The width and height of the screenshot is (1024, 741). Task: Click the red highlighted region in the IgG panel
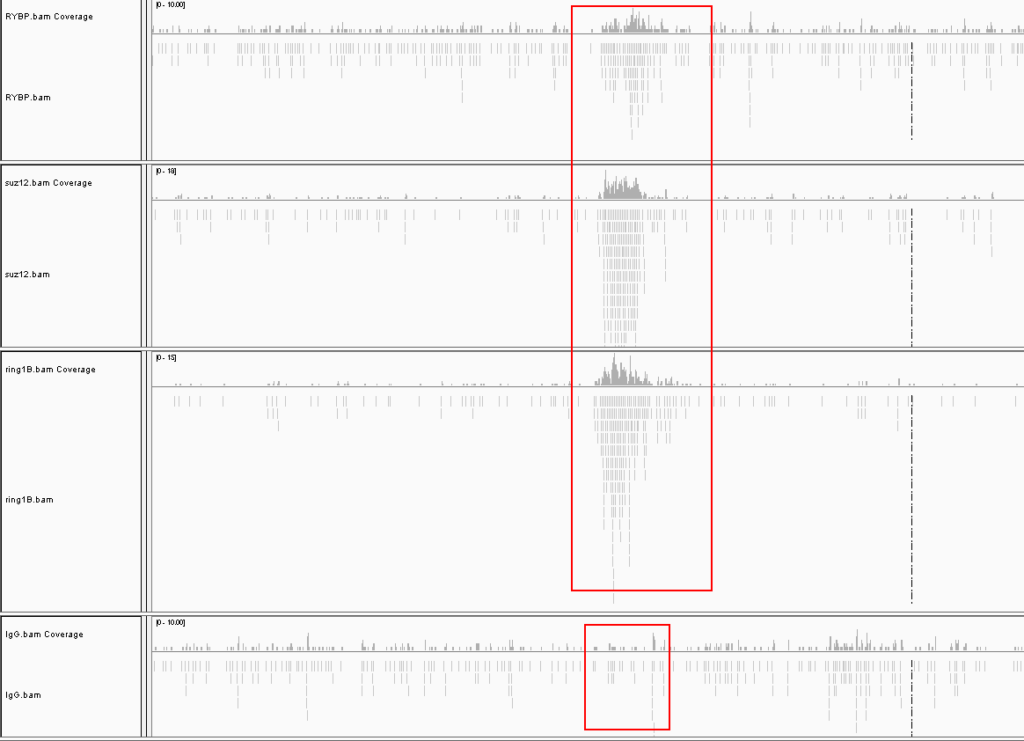coord(625,675)
